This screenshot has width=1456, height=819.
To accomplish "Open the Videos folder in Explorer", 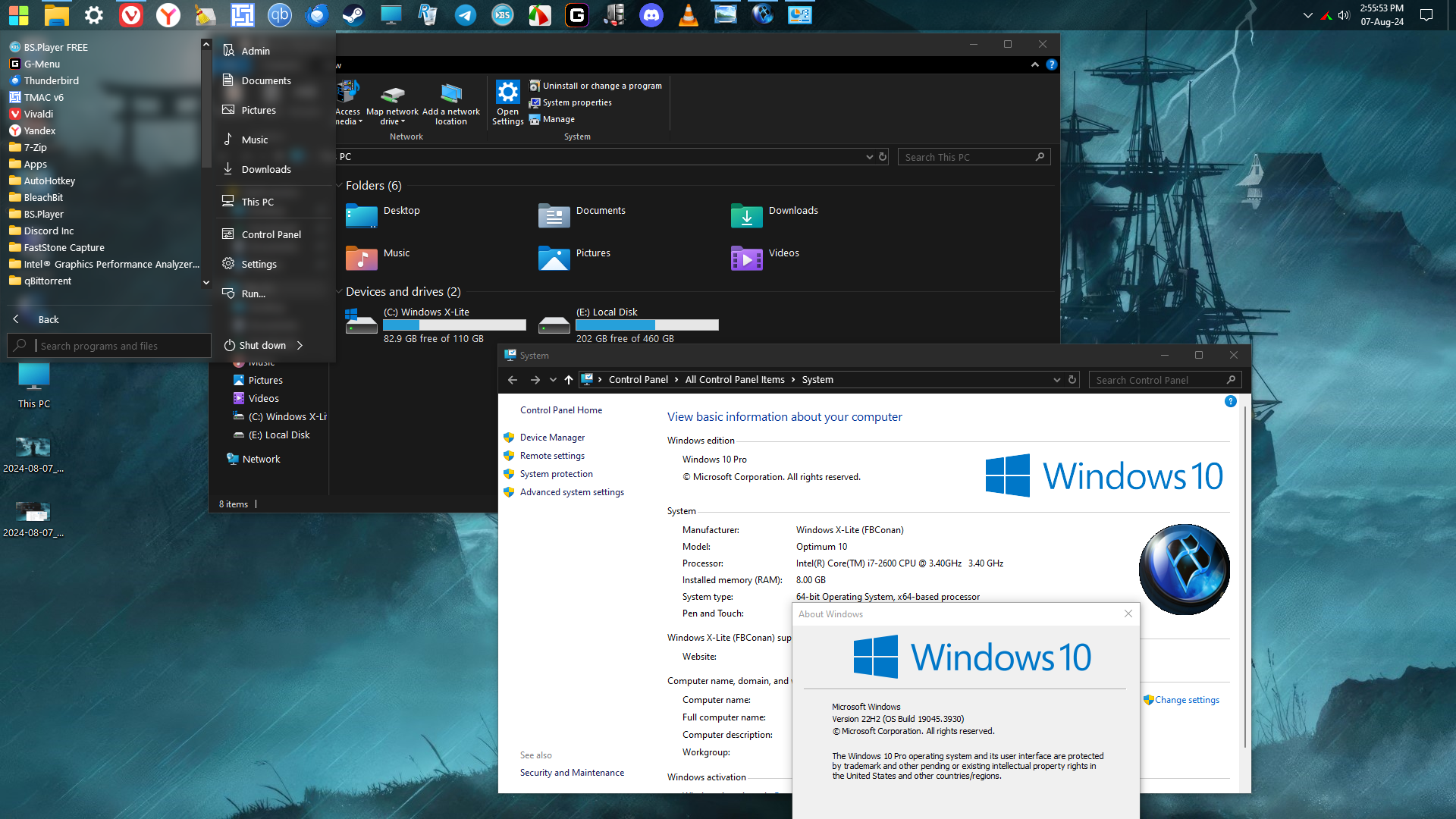I will tap(765, 258).
